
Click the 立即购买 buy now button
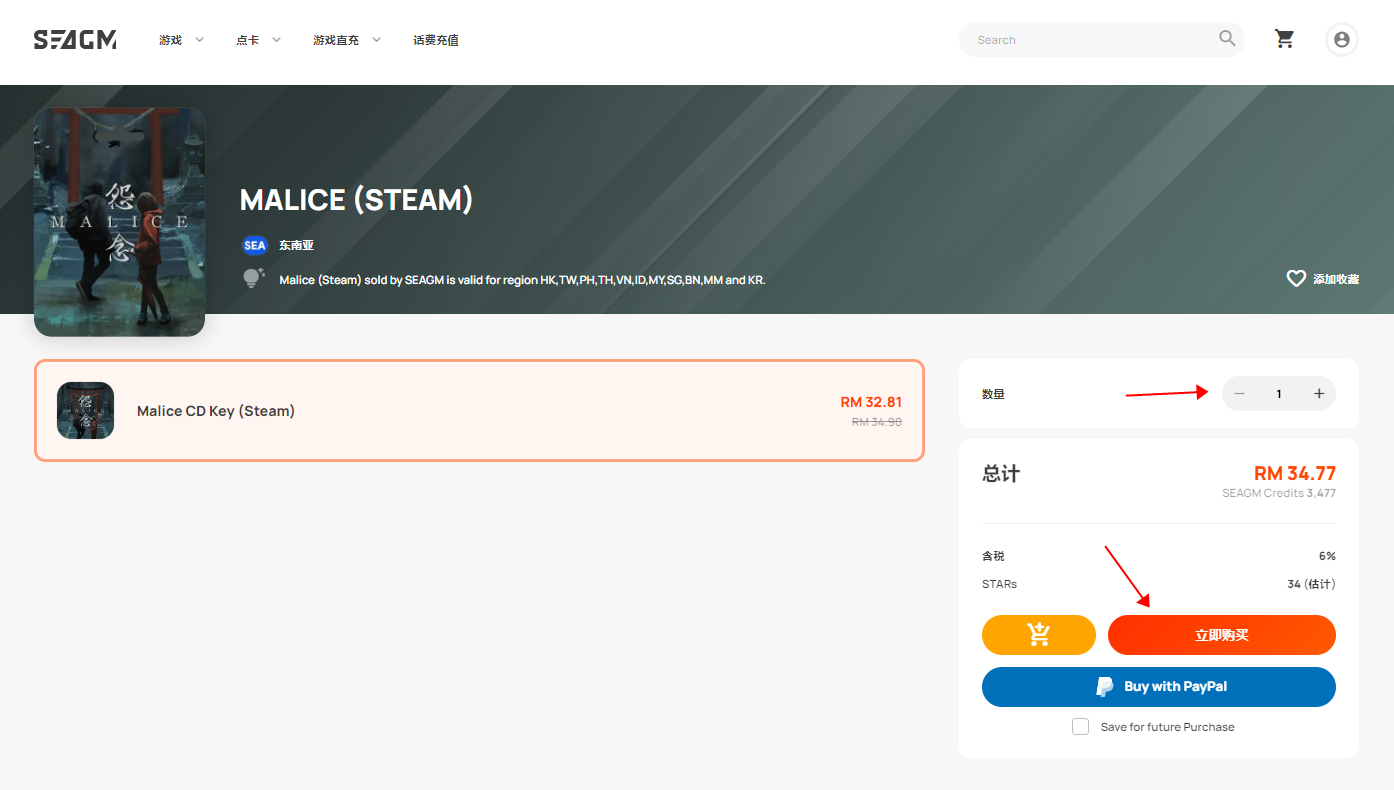pos(1222,635)
